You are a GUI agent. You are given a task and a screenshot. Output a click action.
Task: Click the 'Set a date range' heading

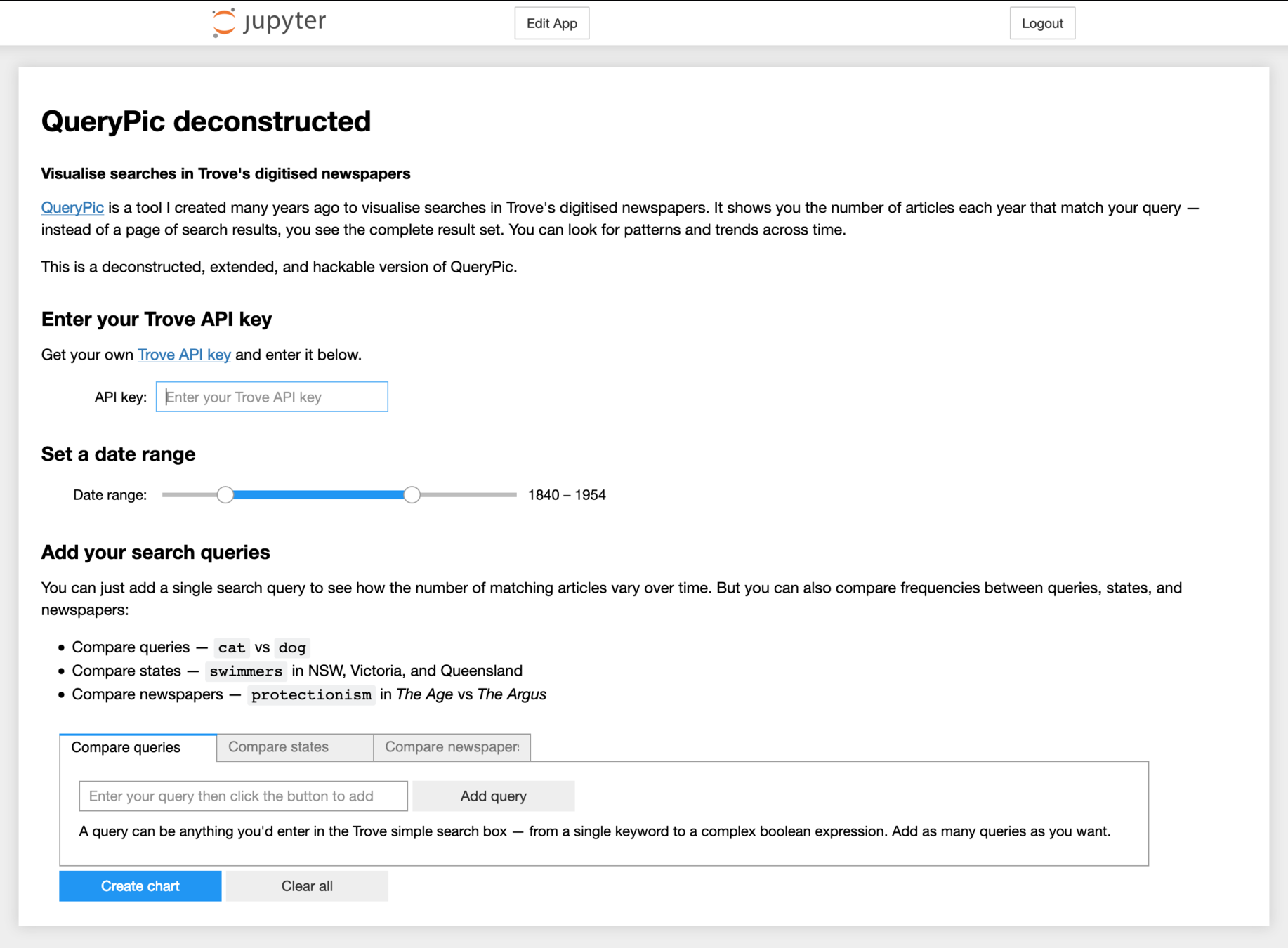pos(118,454)
